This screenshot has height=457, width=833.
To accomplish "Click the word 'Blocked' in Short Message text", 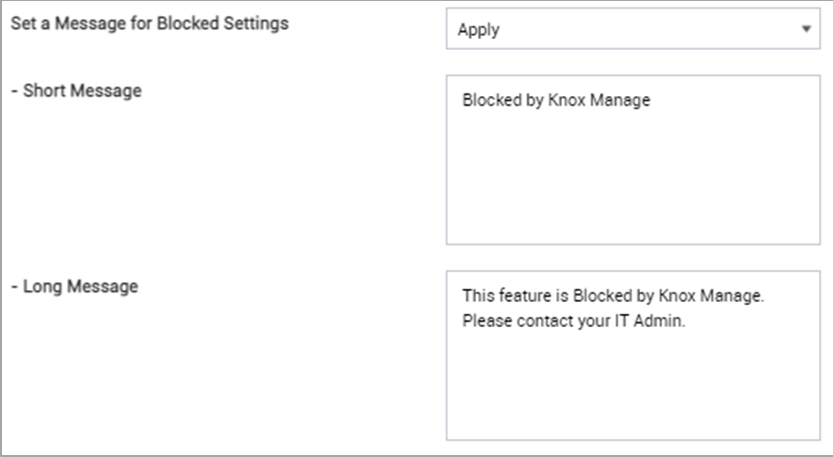I will click(492, 100).
